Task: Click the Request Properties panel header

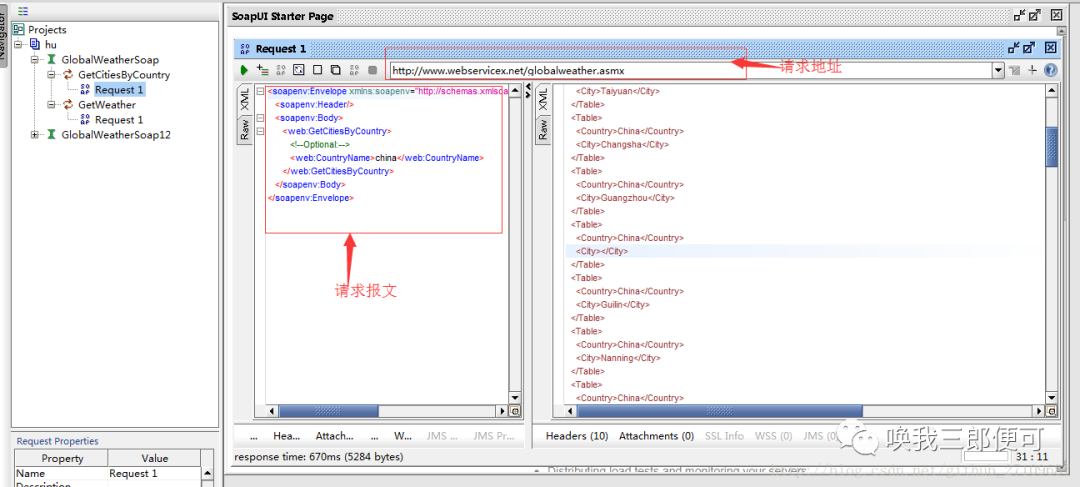Action: coord(57,441)
